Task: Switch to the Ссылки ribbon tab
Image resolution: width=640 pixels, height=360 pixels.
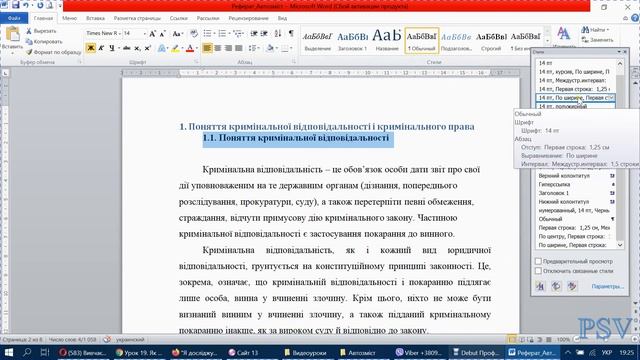Action: (178, 18)
